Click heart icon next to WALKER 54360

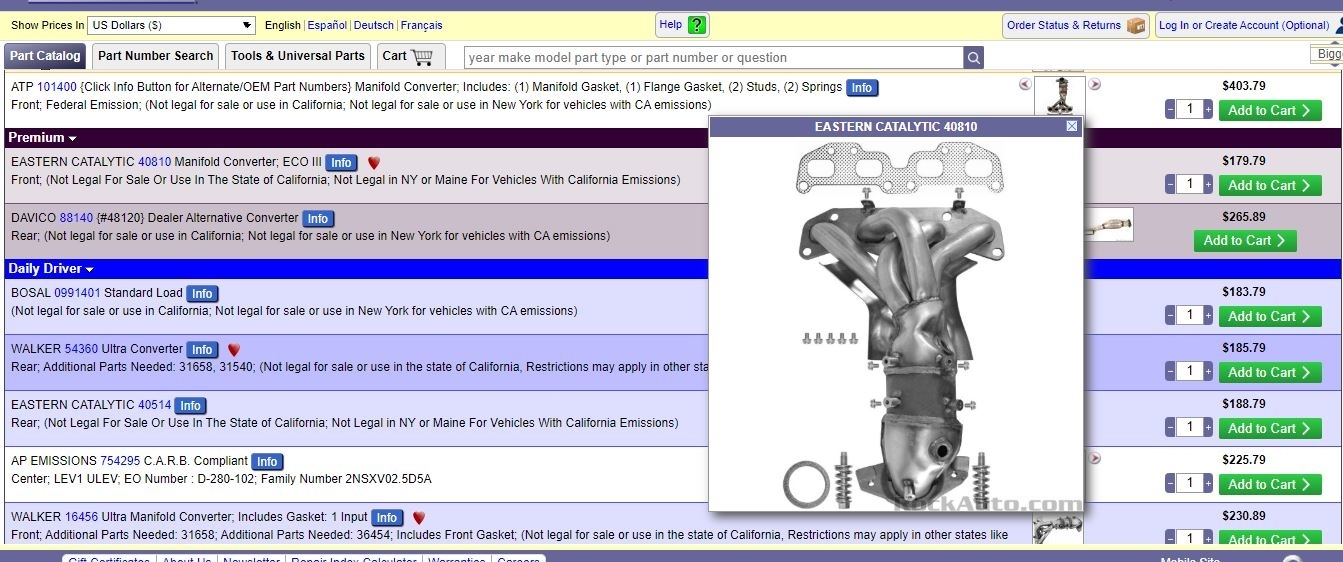click(234, 350)
